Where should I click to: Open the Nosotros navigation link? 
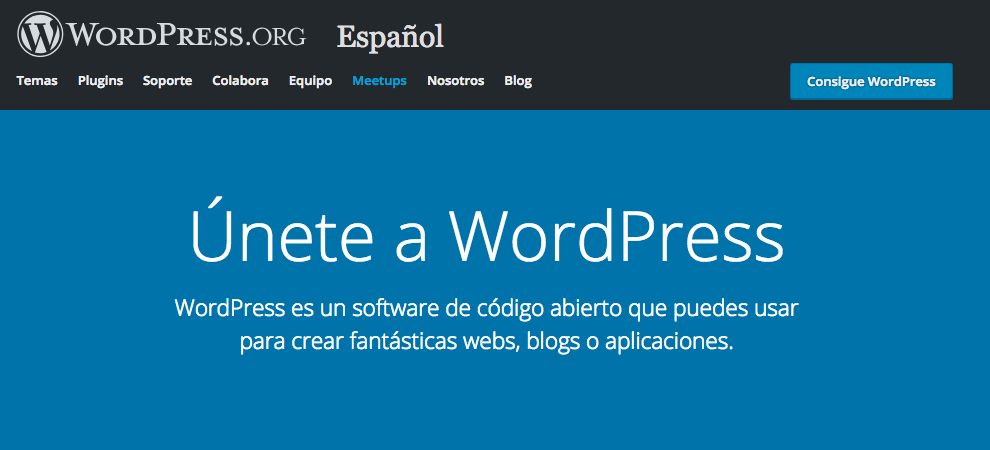456,81
